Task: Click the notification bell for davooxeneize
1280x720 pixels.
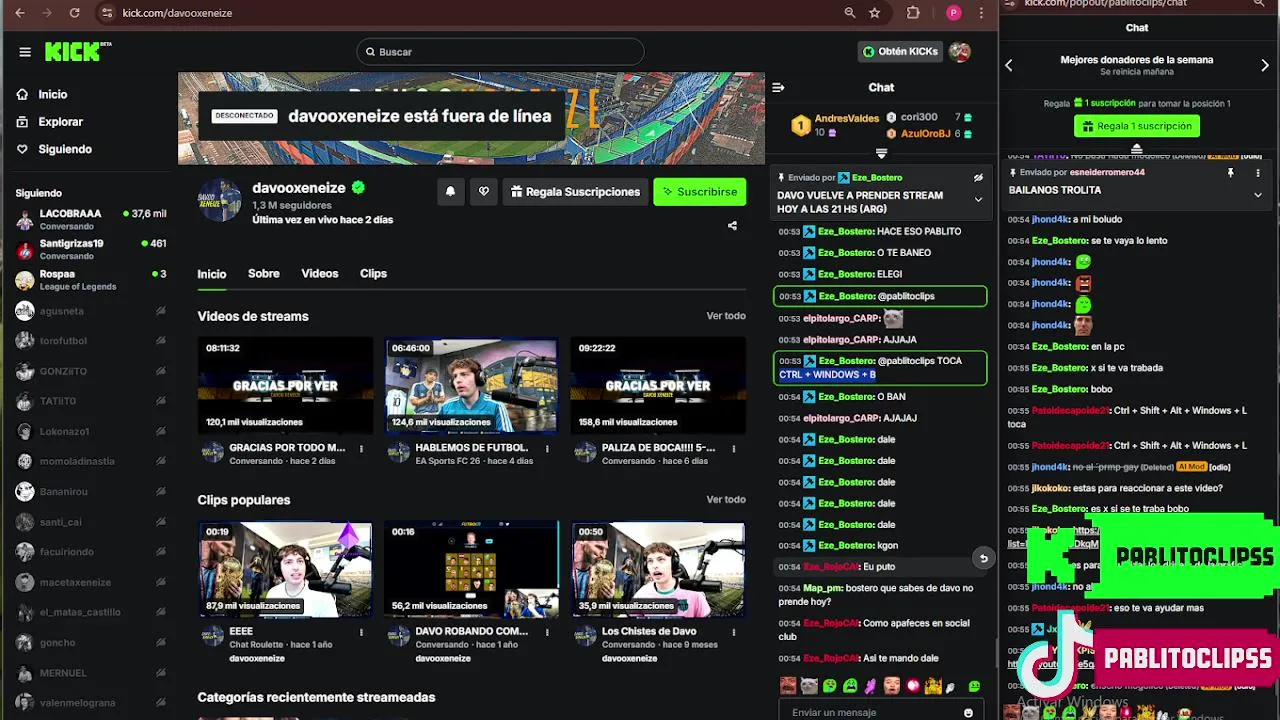Action: click(450, 192)
